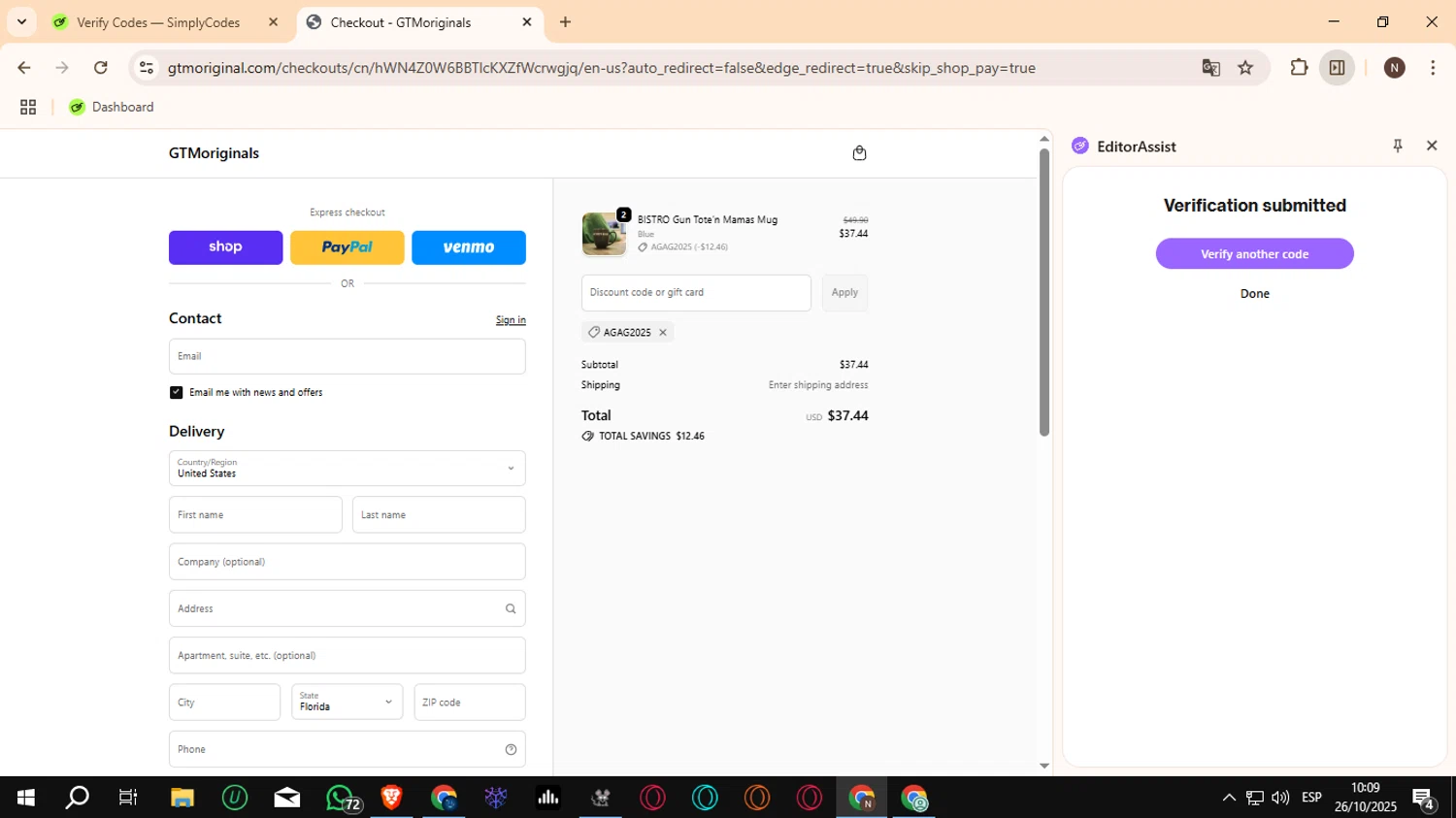Open the notifications center icon

pos(1425,800)
